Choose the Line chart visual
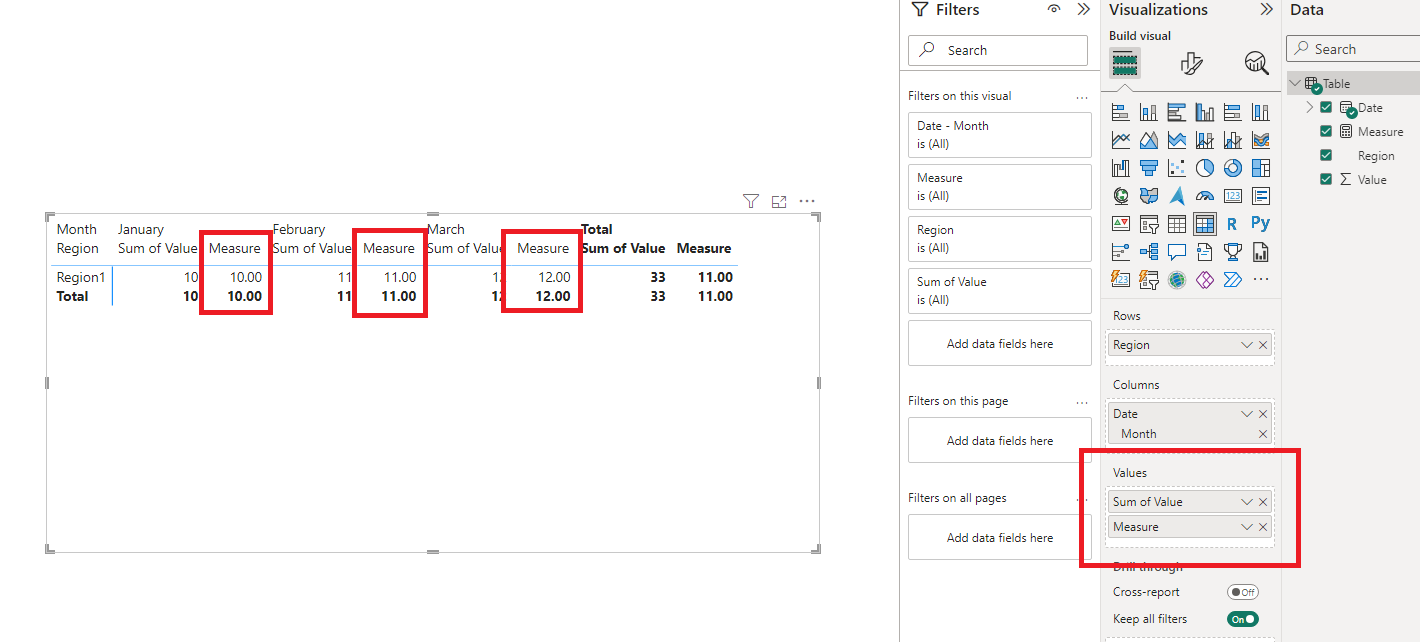Image resolution: width=1420 pixels, height=642 pixels. point(1121,140)
